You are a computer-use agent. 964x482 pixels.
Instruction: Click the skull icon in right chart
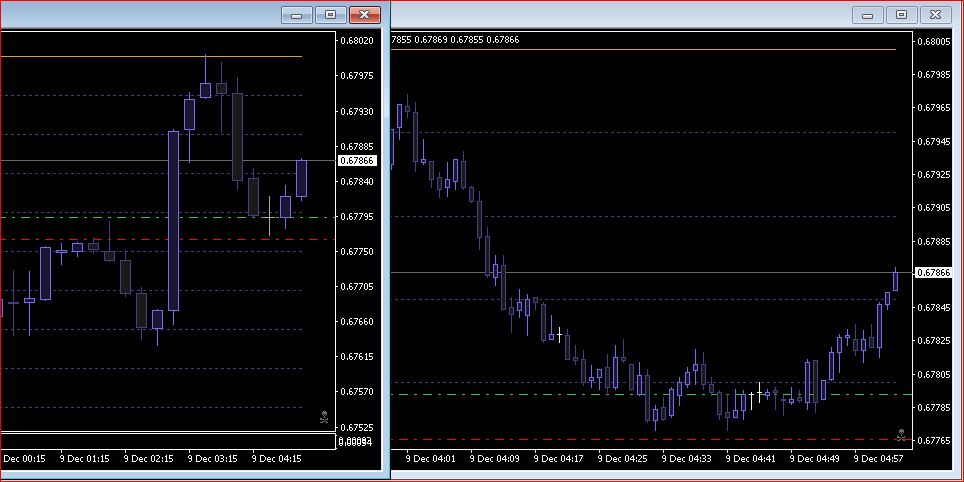[901, 435]
